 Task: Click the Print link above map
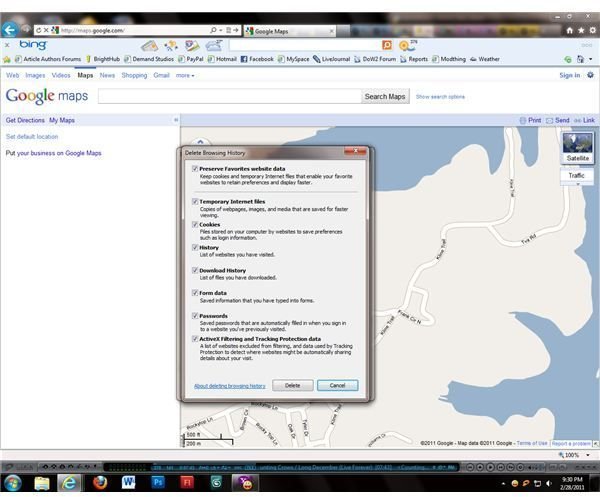click(x=530, y=120)
